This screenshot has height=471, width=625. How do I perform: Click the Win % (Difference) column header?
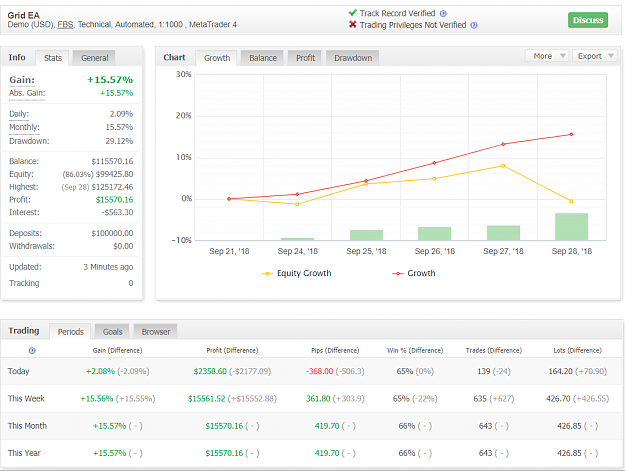coord(415,351)
